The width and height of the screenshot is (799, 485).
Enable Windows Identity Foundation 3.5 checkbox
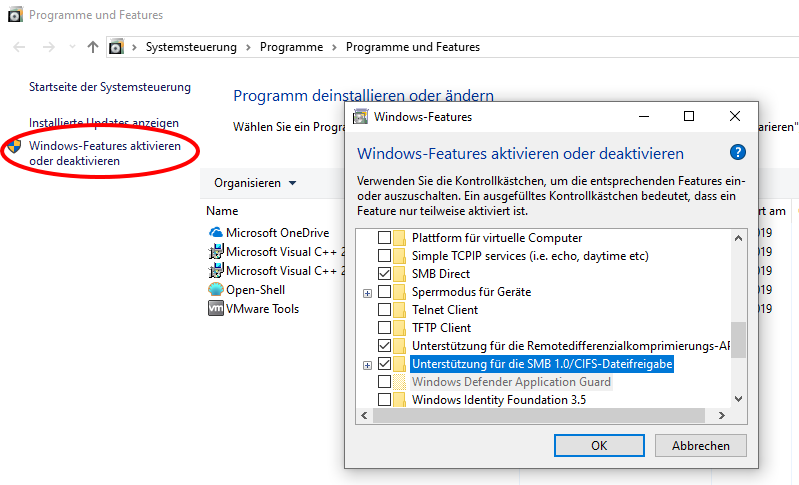385,399
